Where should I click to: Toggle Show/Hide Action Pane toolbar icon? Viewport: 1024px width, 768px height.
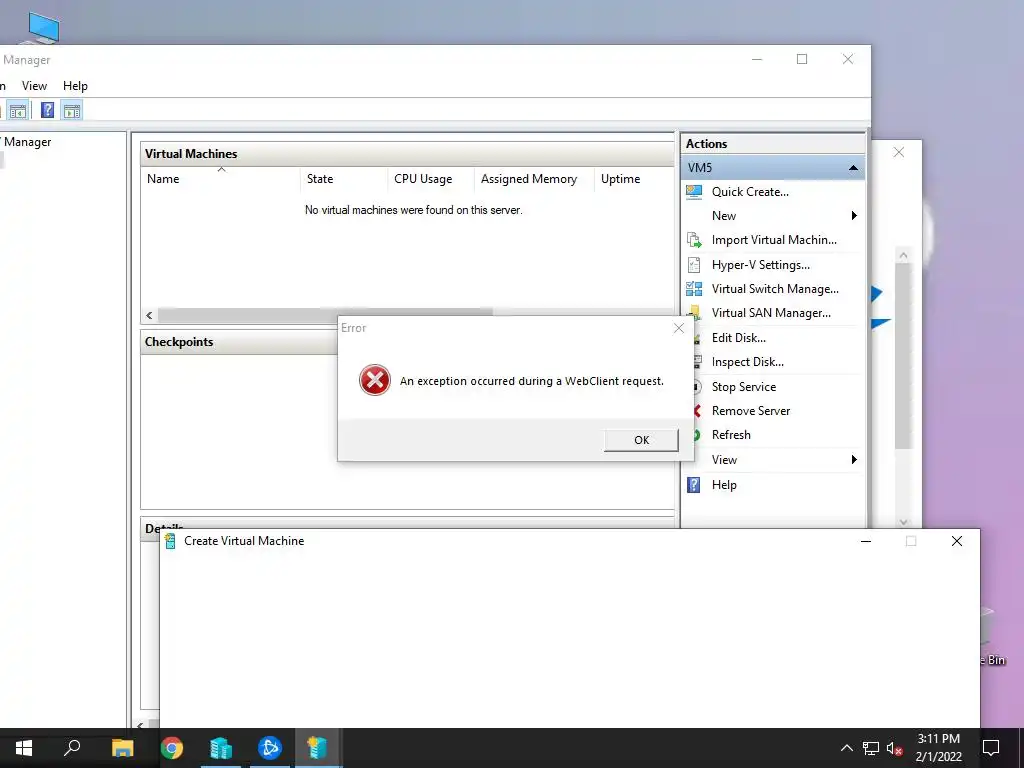pos(72,110)
